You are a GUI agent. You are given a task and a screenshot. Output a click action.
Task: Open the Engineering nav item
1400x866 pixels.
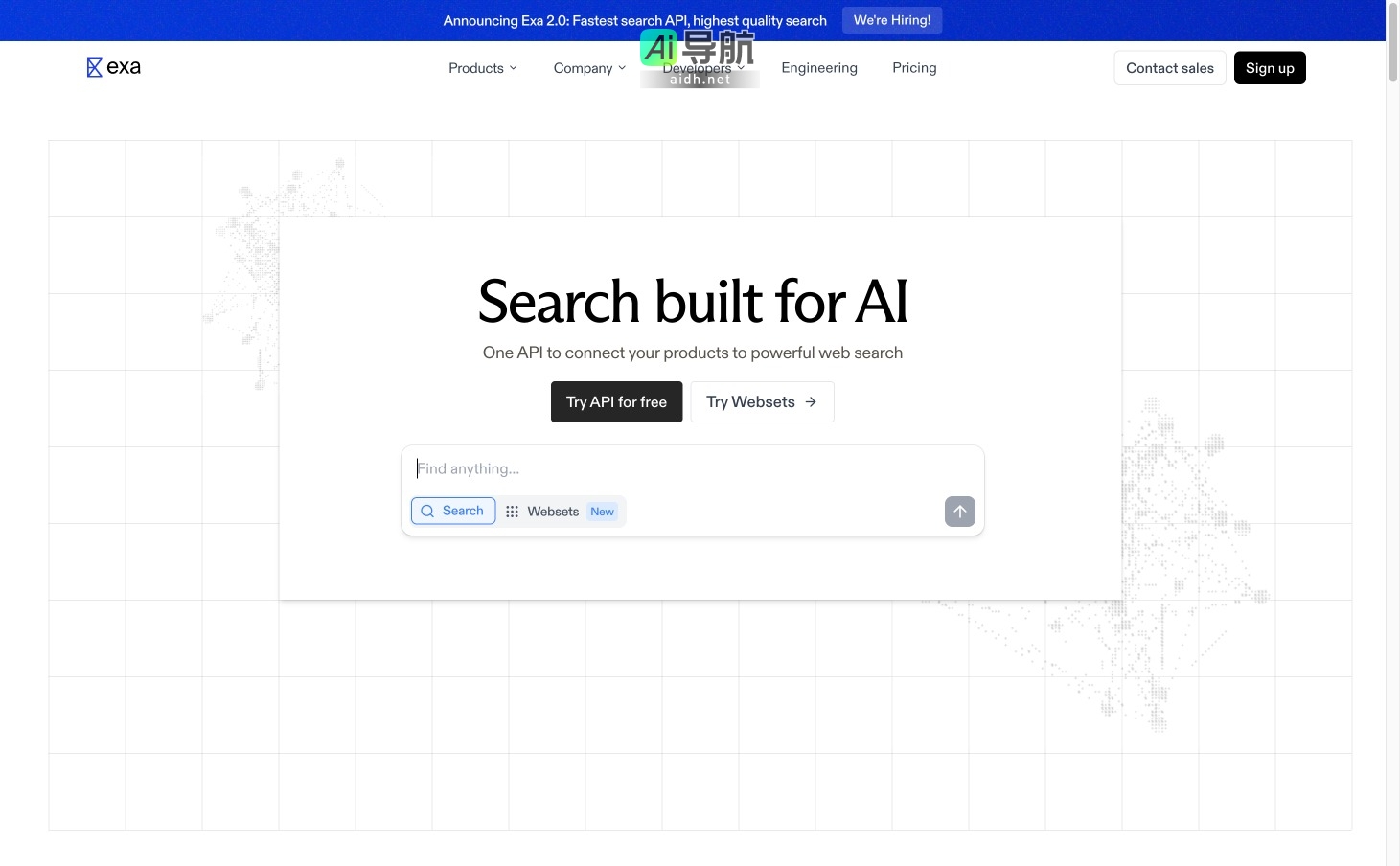pyautogui.click(x=818, y=68)
